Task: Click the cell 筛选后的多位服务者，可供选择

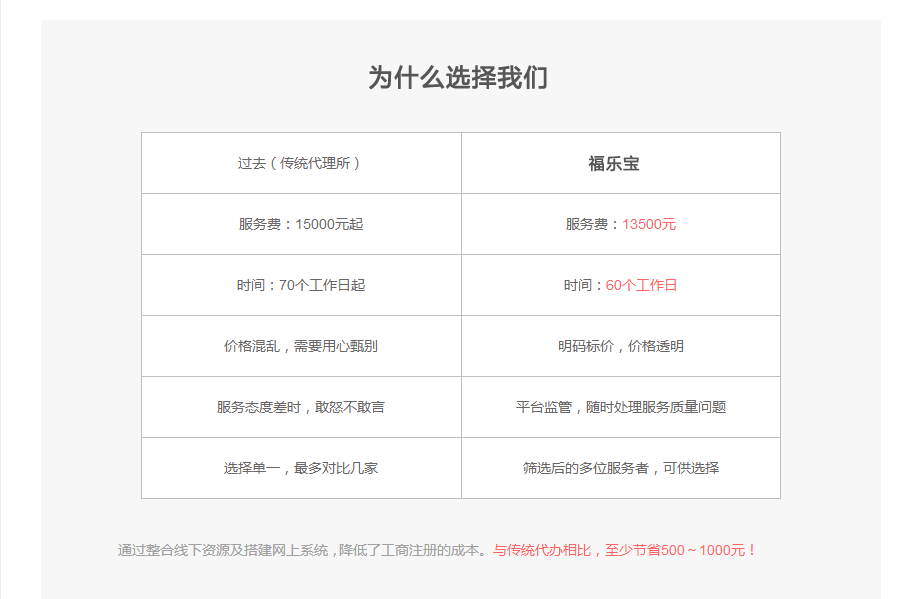Action: coord(621,468)
